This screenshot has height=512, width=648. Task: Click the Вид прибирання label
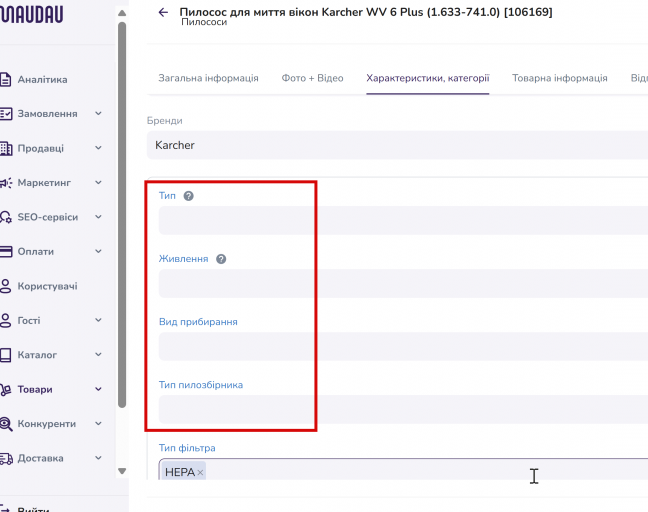coord(198,322)
